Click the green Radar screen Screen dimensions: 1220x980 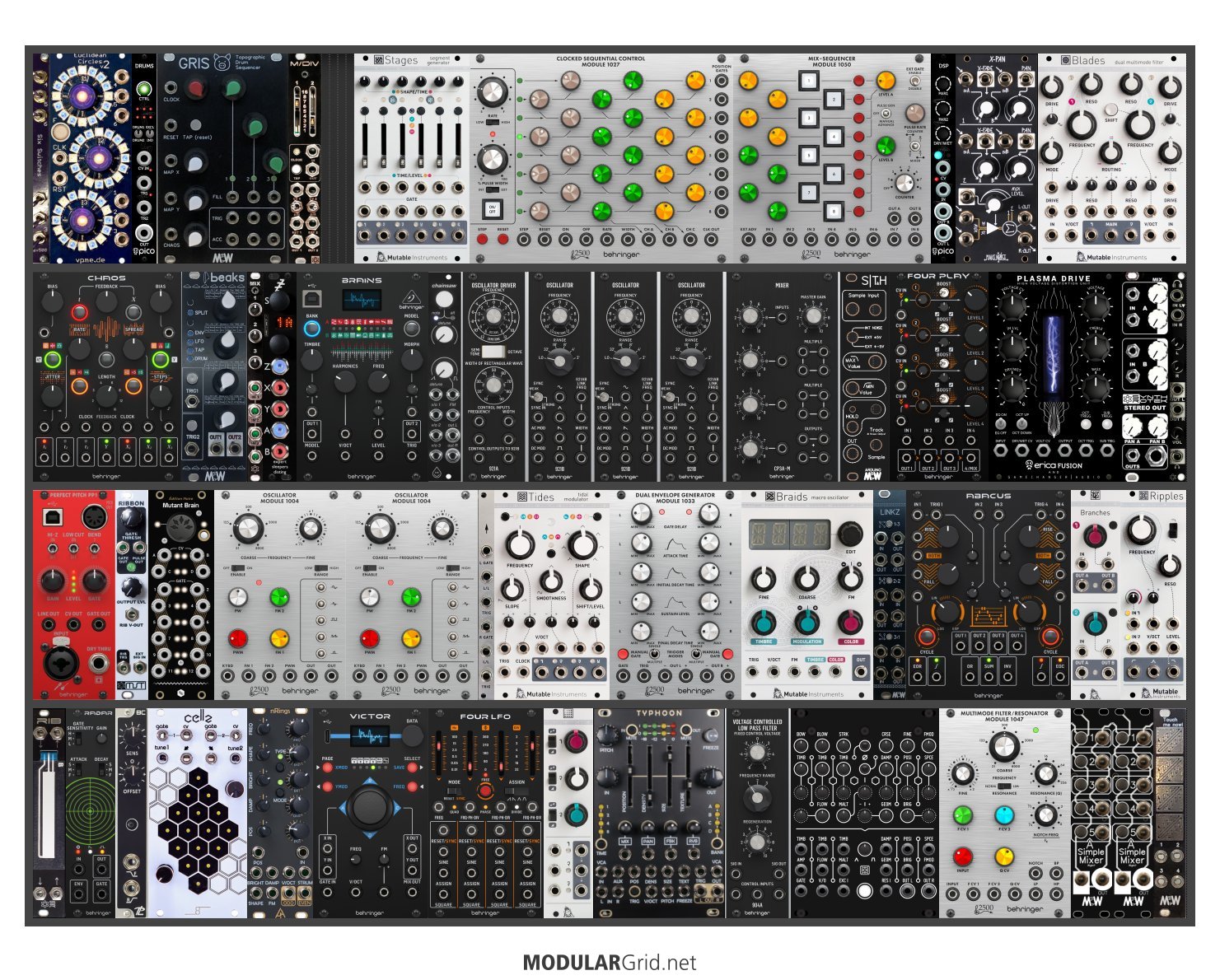(x=91, y=811)
